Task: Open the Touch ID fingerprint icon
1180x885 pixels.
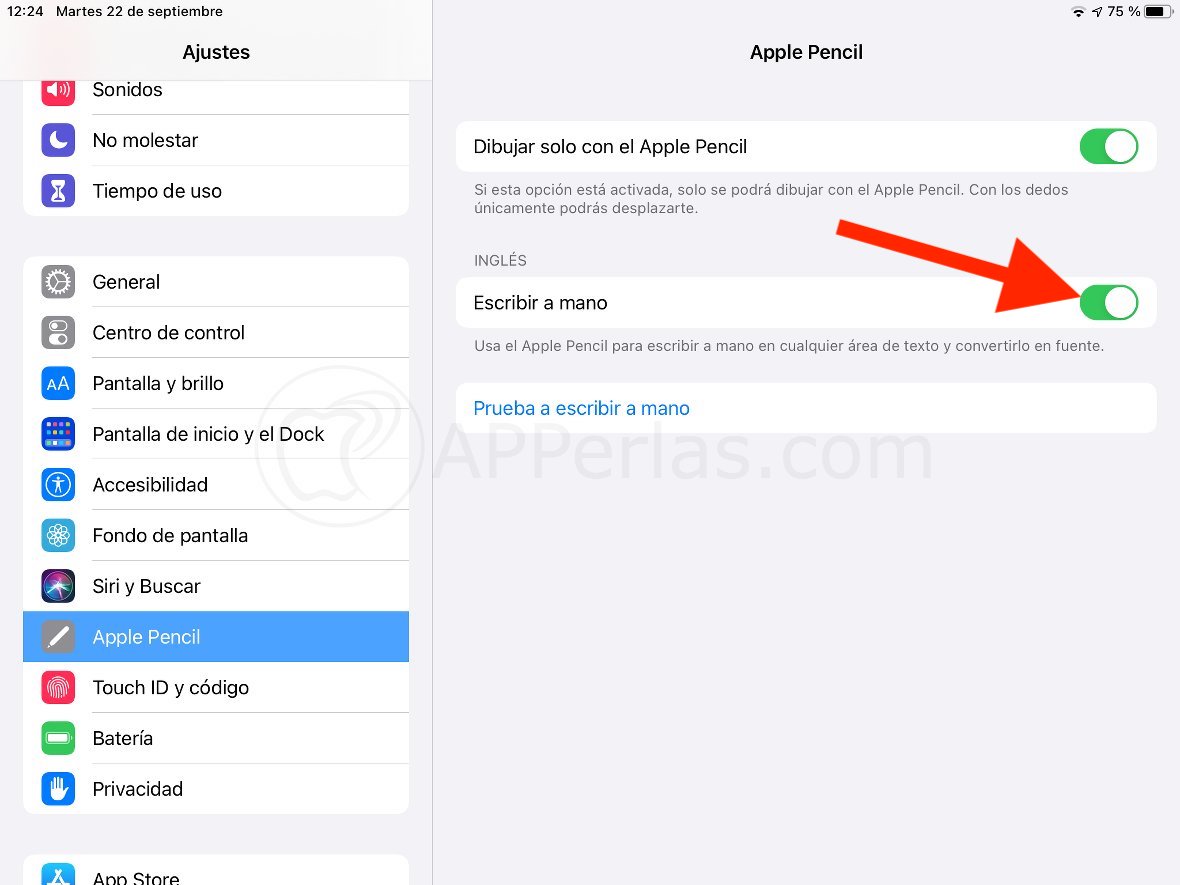Action: pyautogui.click(x=58, y=688)
